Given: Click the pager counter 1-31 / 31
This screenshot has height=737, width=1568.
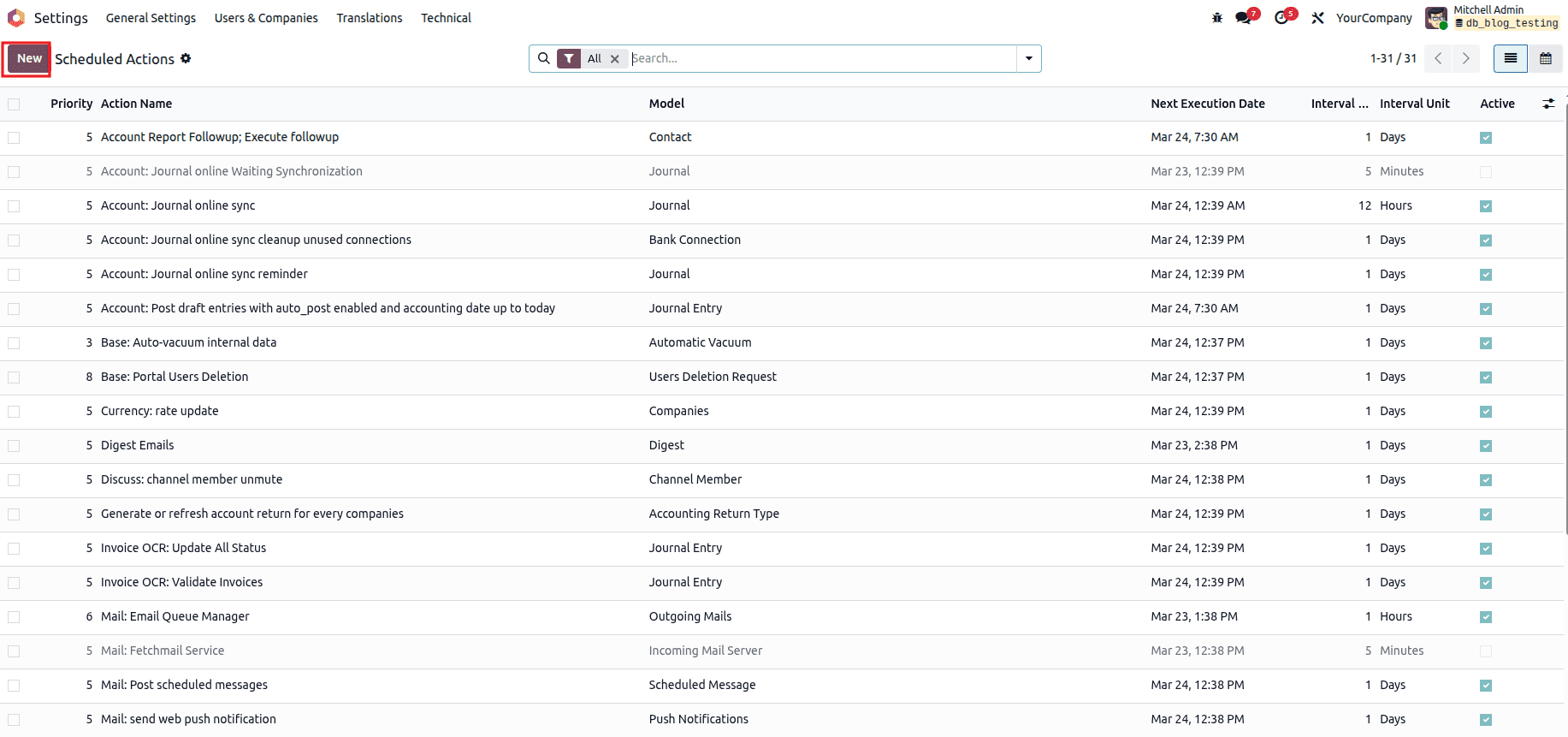Looking at the screenshot, I should (x=1393, y=58).
